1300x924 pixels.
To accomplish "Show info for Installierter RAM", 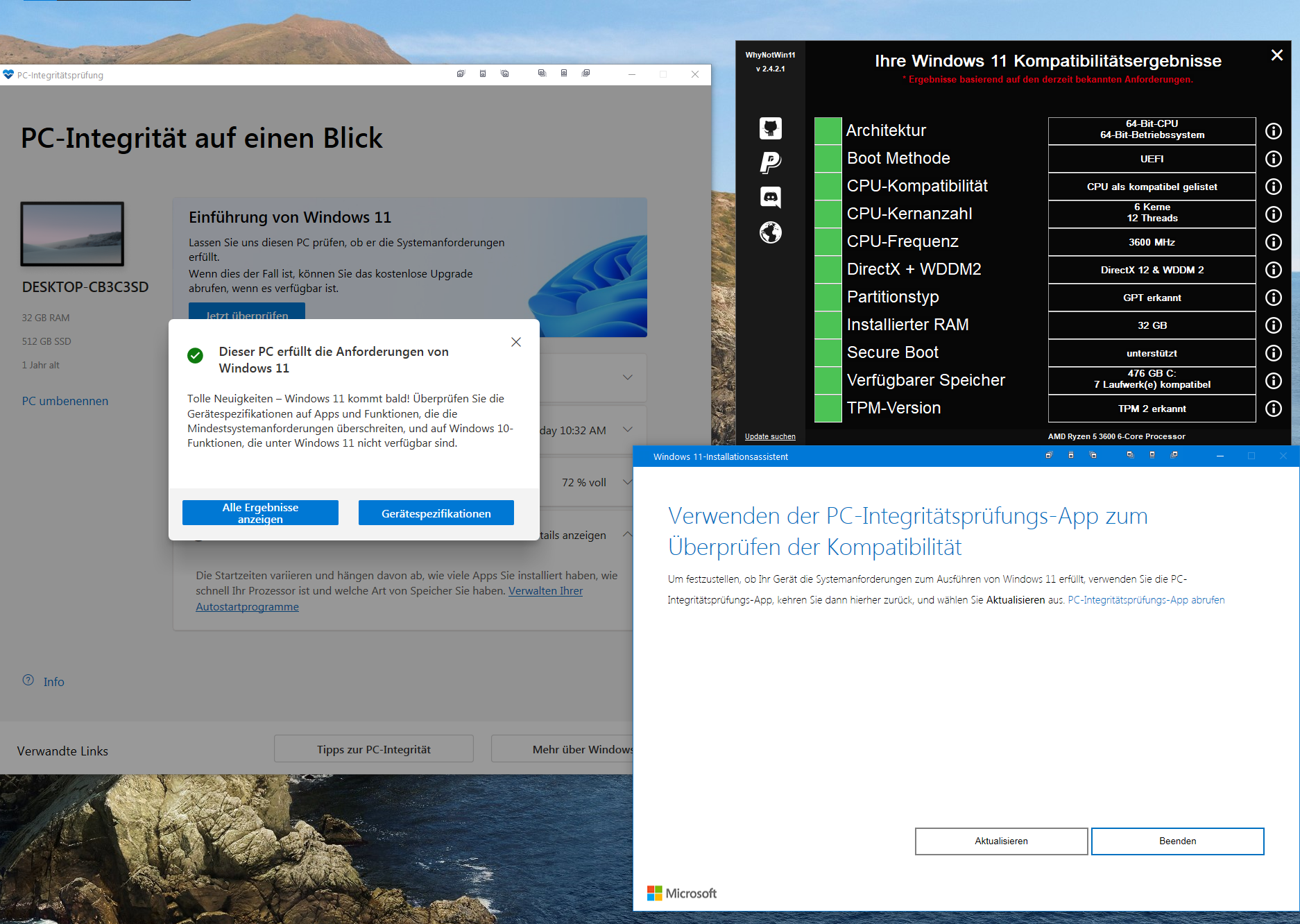I will coord(1274,325).
